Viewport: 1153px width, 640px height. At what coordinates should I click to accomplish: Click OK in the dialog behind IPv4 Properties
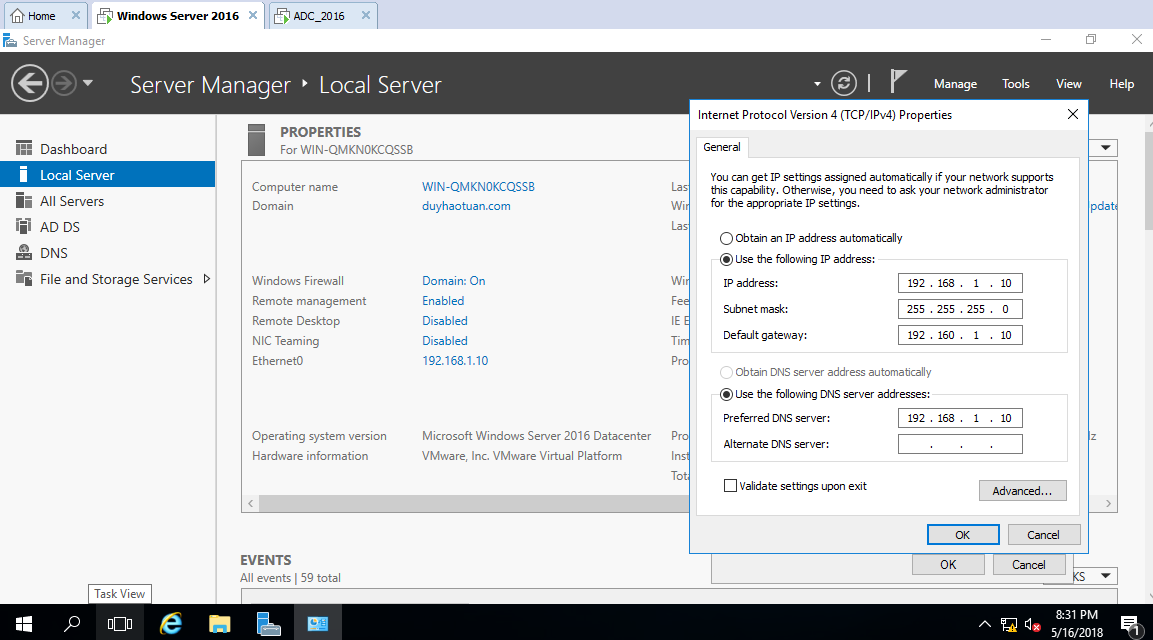pos(948,564)
